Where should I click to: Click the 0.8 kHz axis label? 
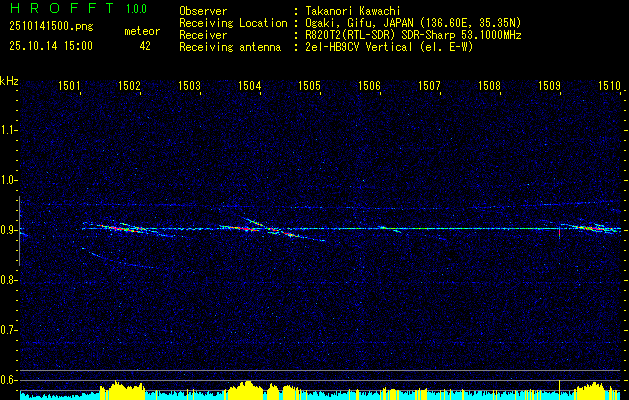tap(8, 280)
